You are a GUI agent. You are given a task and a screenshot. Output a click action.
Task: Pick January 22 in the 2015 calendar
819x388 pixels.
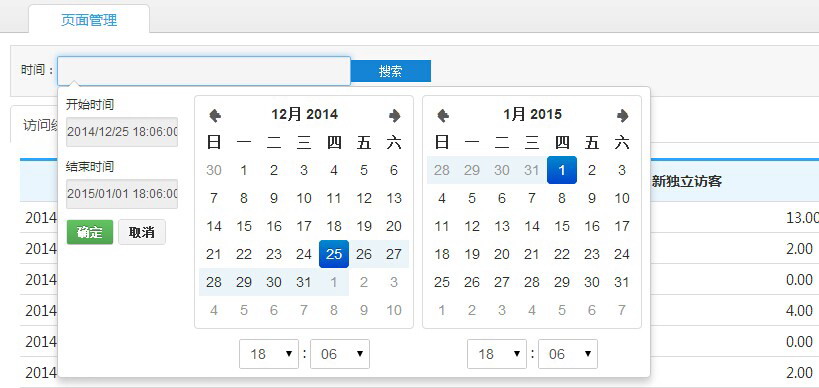point(561,254)
